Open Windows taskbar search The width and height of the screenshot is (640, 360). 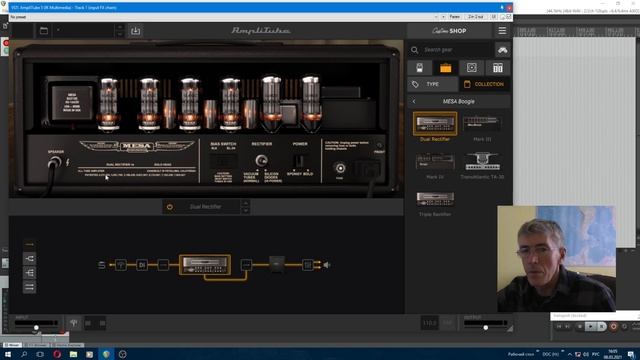24,354
